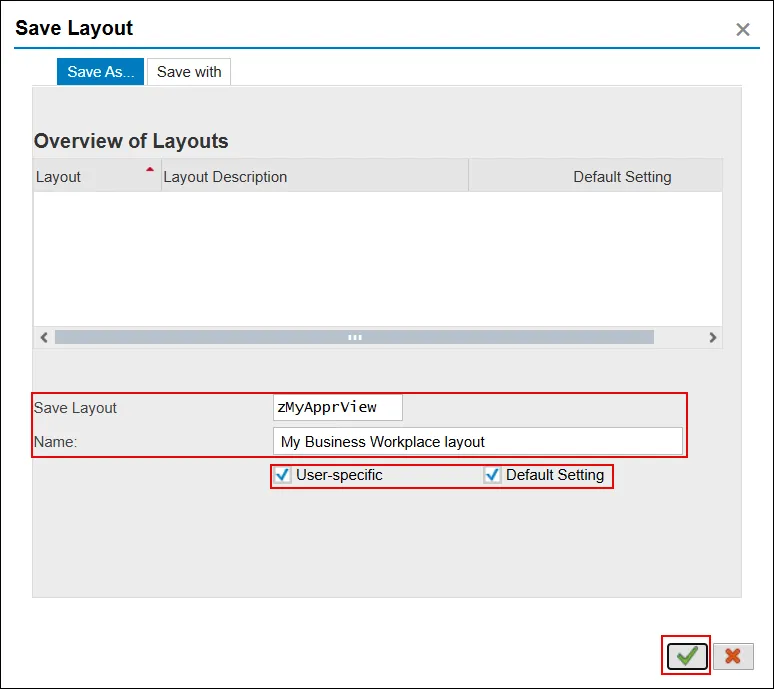The height and width of the screenshot is (689, 774).
Task: Click the Layout Description column header
Action: point(225,177)
